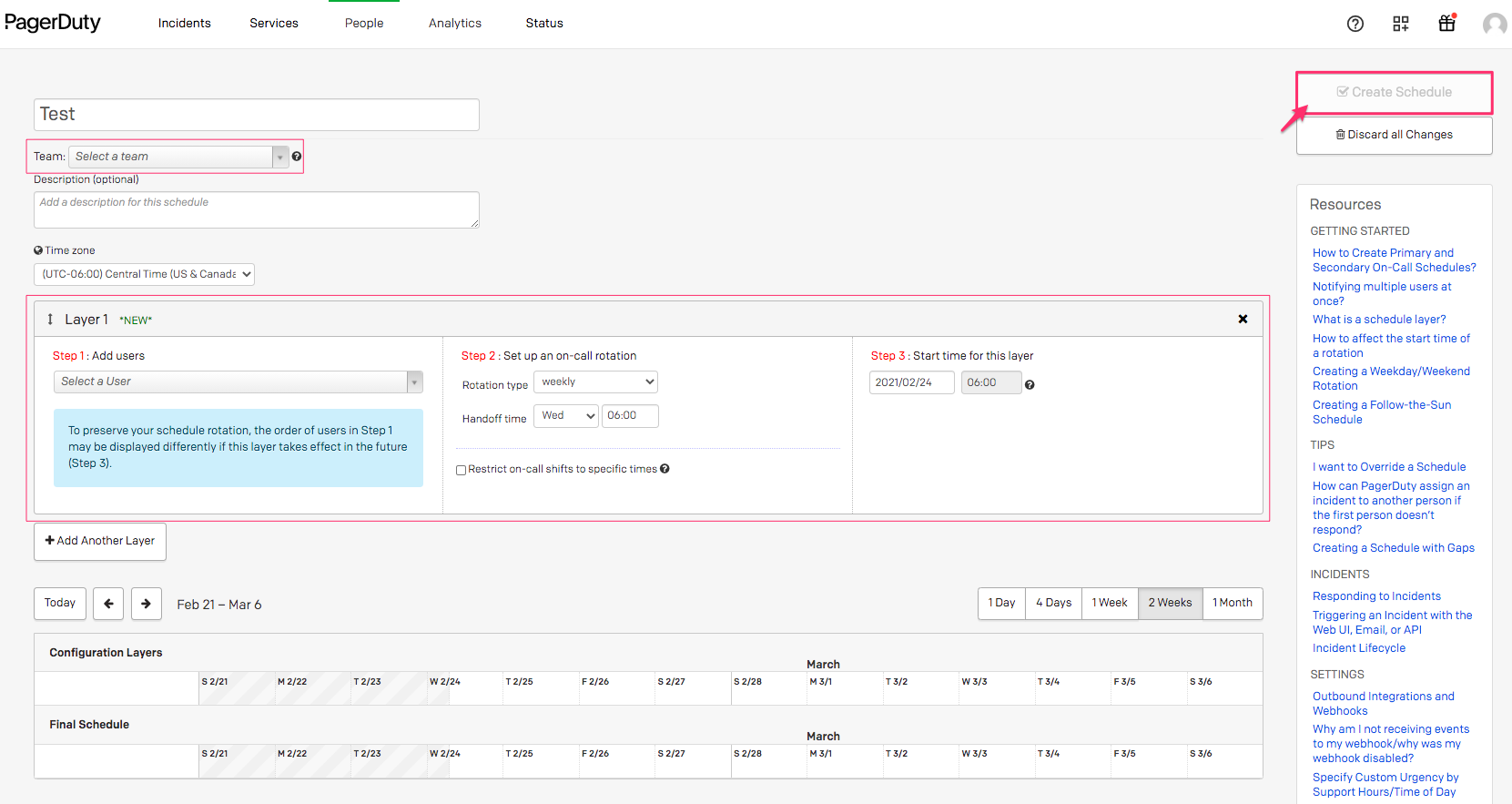Click the Team help tooltip icon
This screenshot has height=804, width=1512.
[297, 157]
